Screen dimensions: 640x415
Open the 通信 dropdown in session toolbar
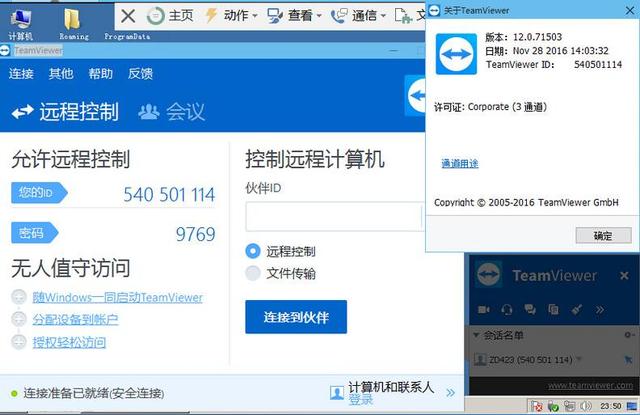pyautogui.click(x=358, y=16)
